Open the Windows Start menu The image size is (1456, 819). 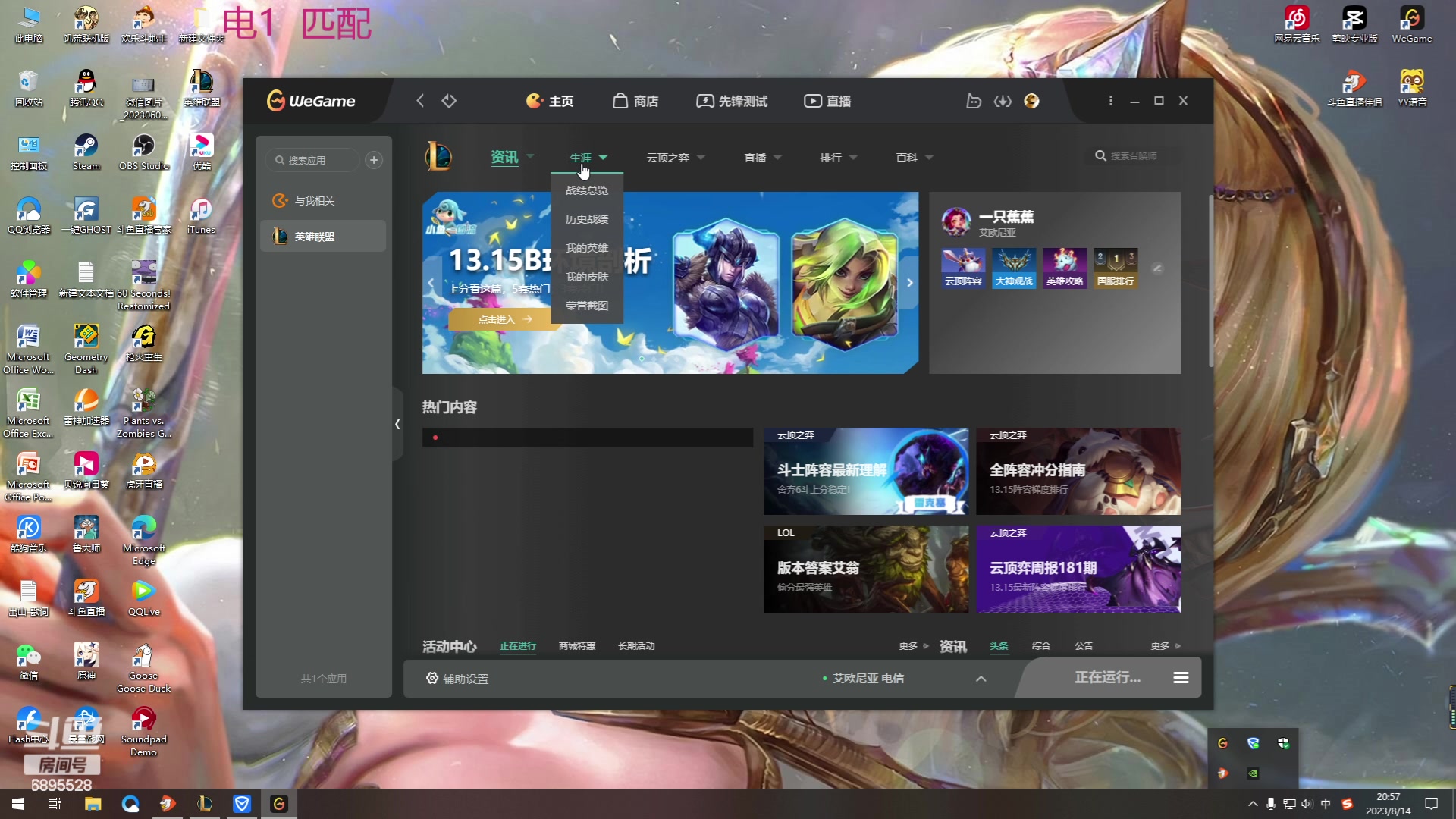pyautogui.click(x=18, y=804)
